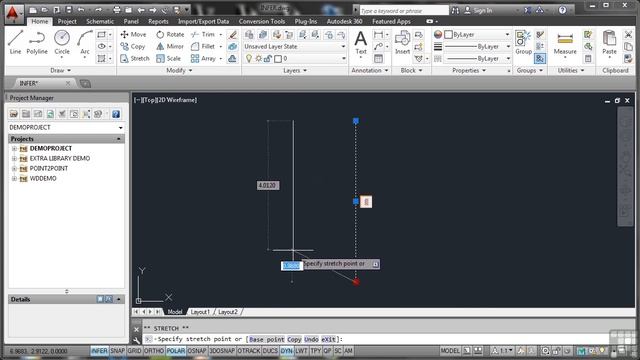Click the Trim tool
Image resolution: width=640 pixels, height=360 pixels.
click(203, 35)
